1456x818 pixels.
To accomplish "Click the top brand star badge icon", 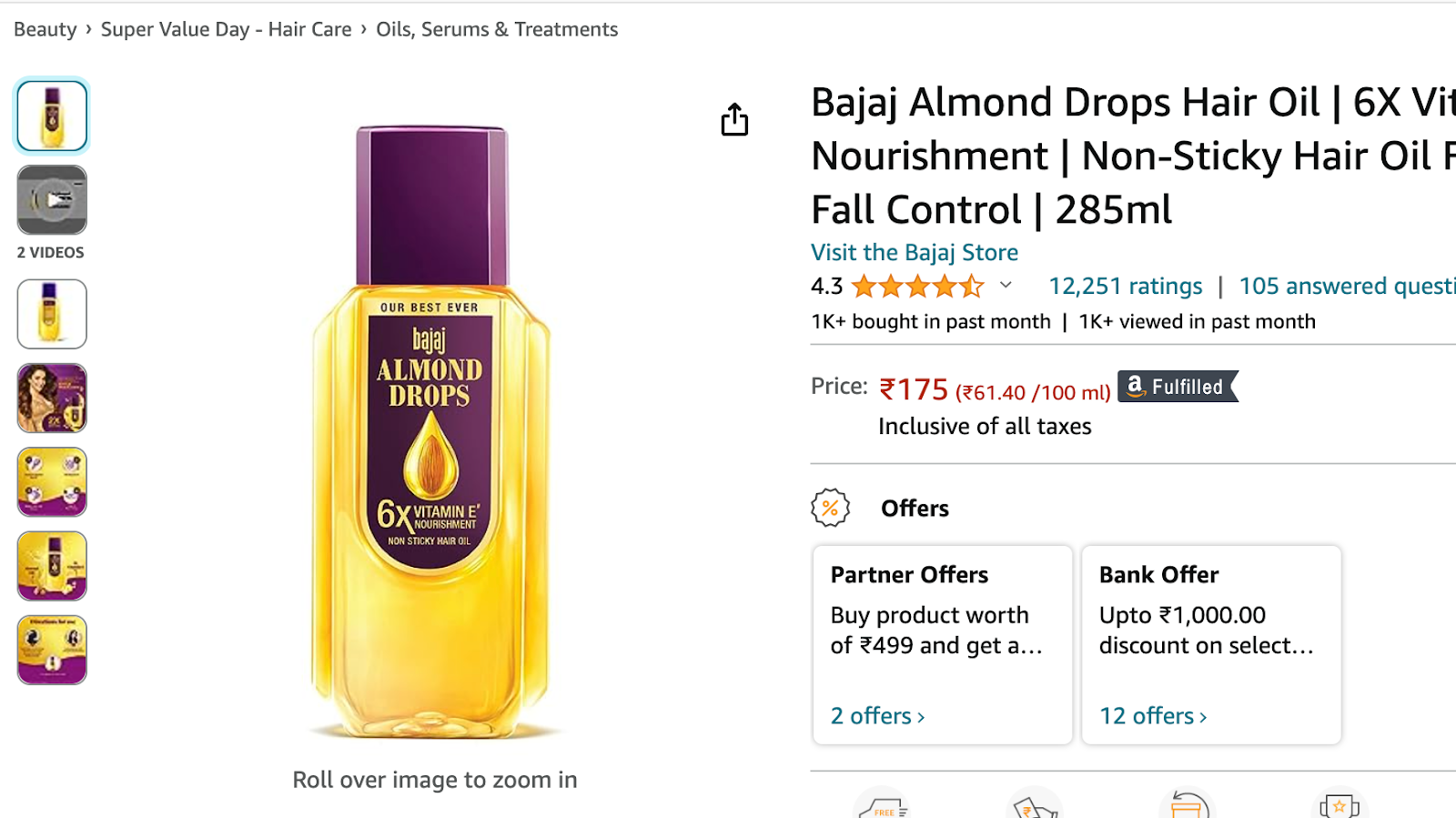I will [x=1339, y=805].
